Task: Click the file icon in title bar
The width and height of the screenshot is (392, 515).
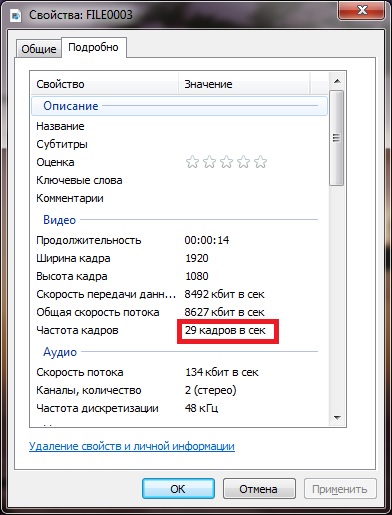Action: click(x=15, y=15)
